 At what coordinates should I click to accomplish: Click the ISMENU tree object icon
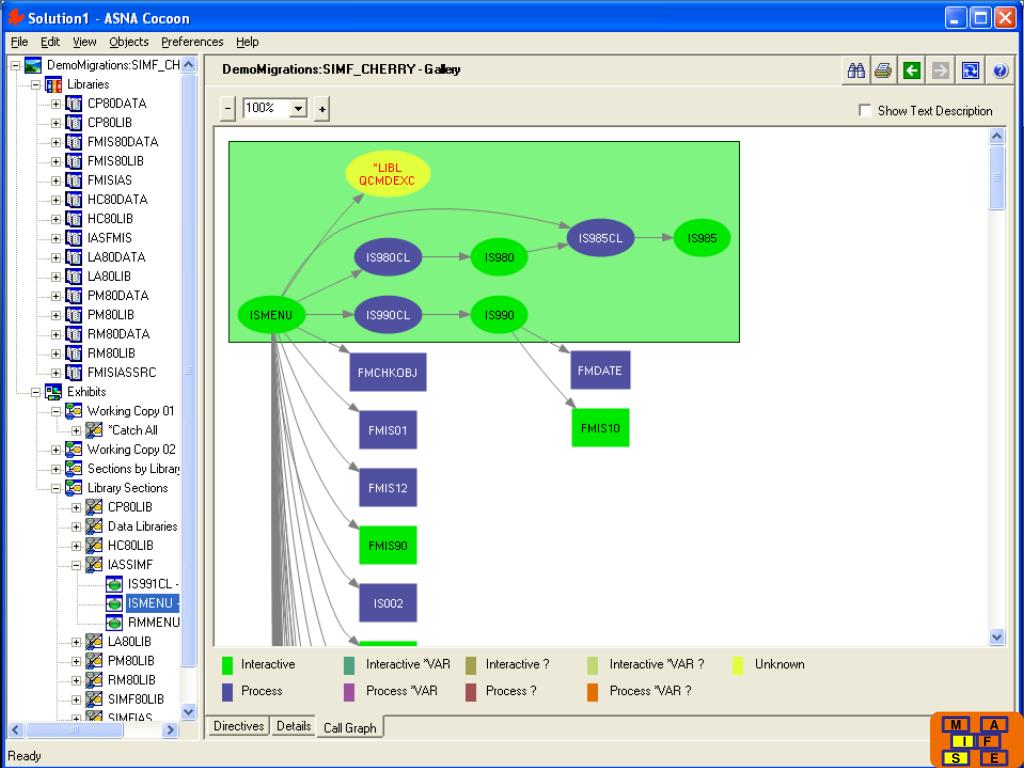click(x=114, y=603)
